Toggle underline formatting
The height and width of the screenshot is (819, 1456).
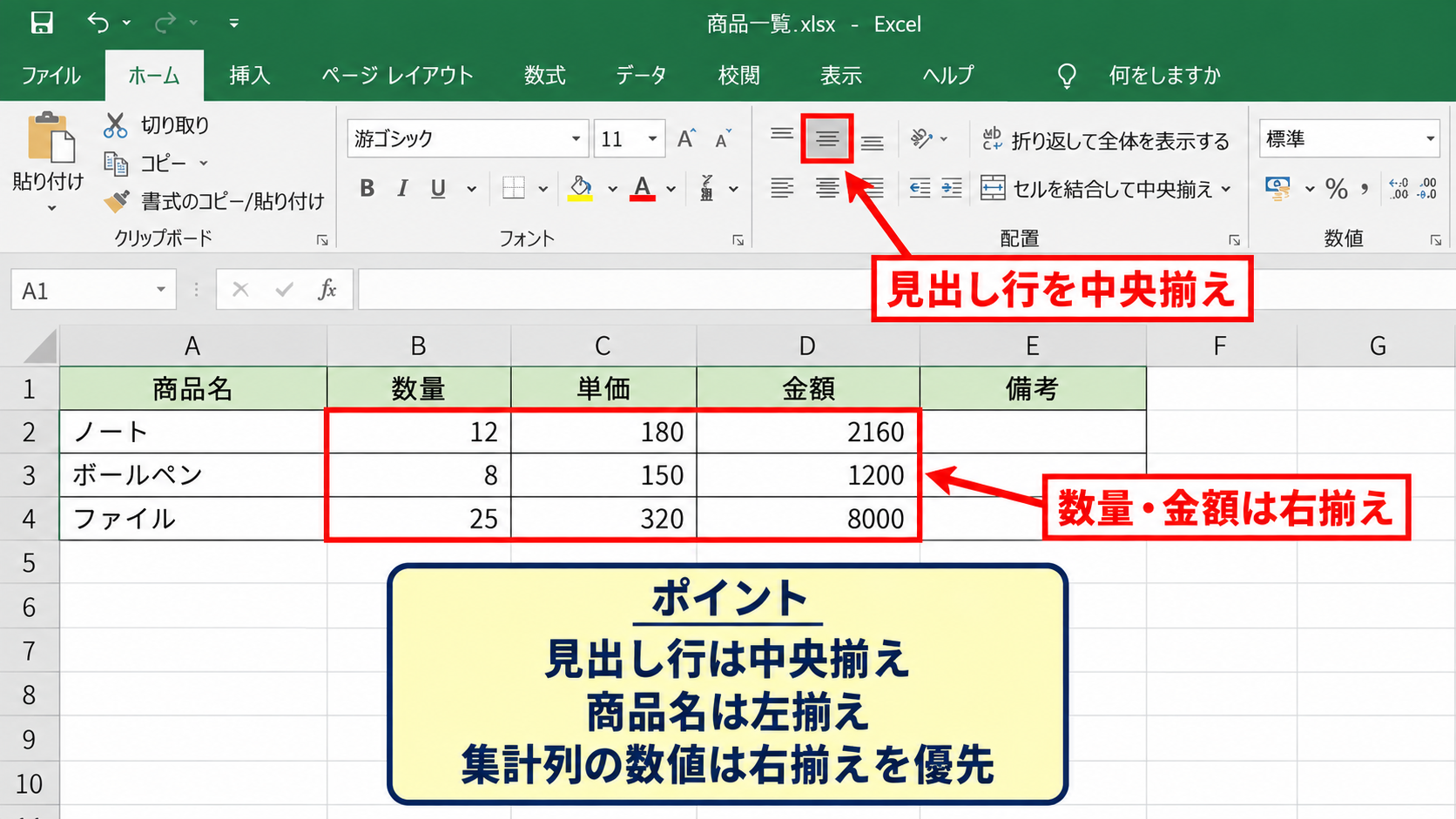tap(438, 188)
